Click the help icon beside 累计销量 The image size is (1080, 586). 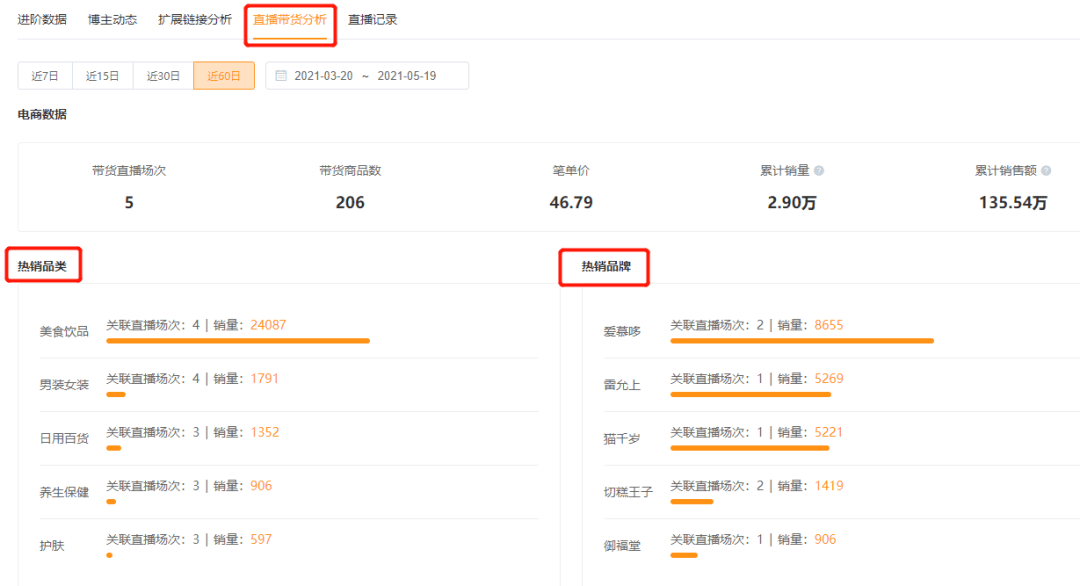click(x=819, y=170)
